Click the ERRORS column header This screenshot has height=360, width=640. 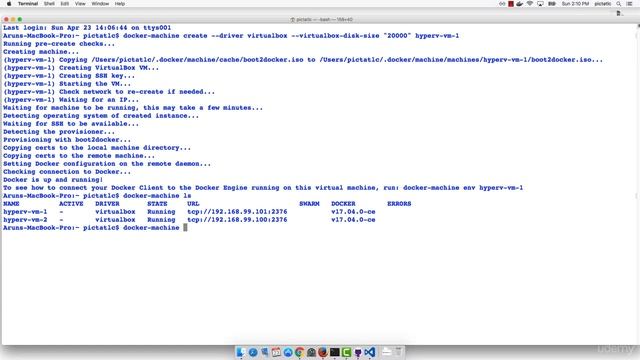click(x=399, y=204)
